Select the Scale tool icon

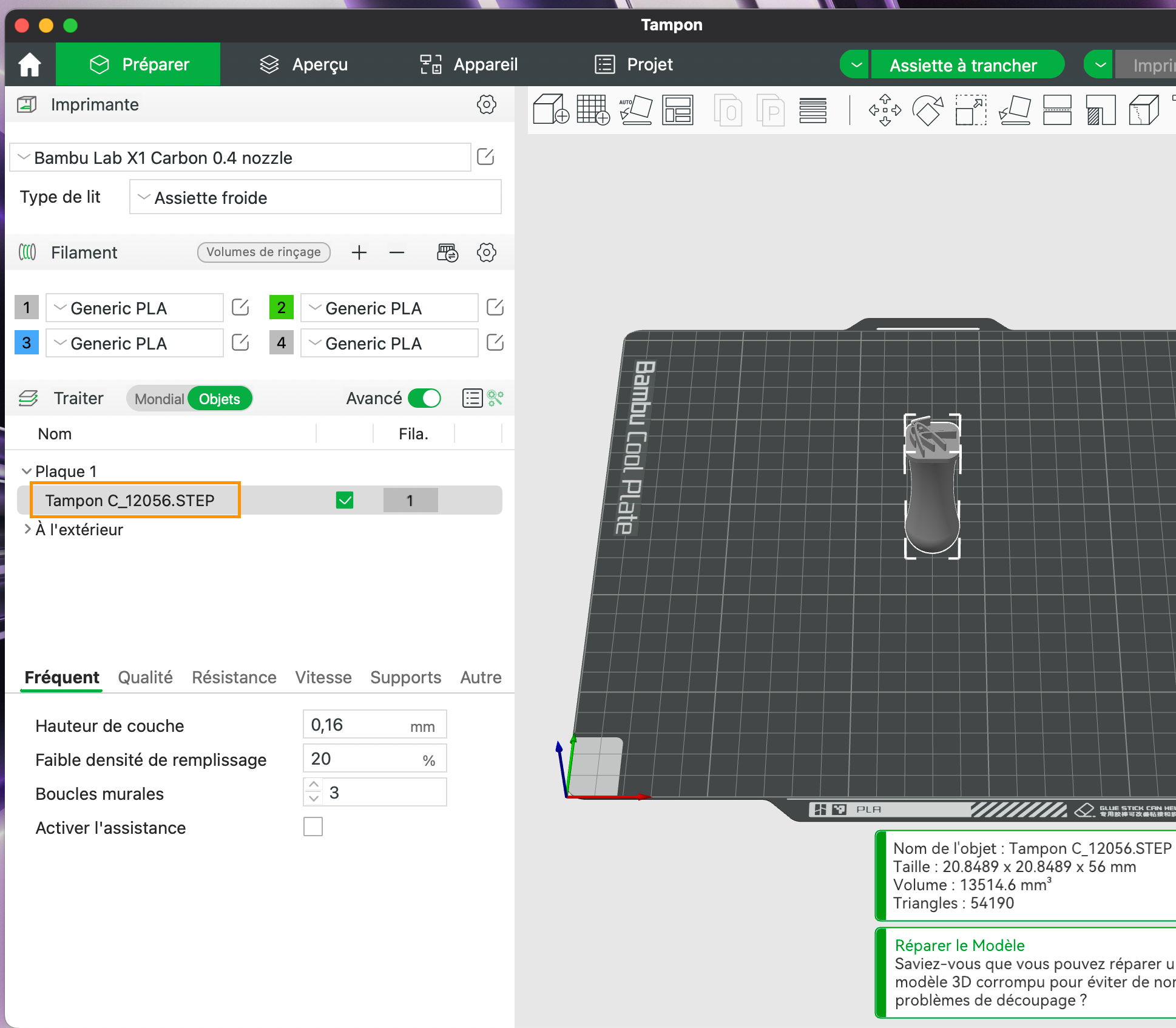pos(971,110)
